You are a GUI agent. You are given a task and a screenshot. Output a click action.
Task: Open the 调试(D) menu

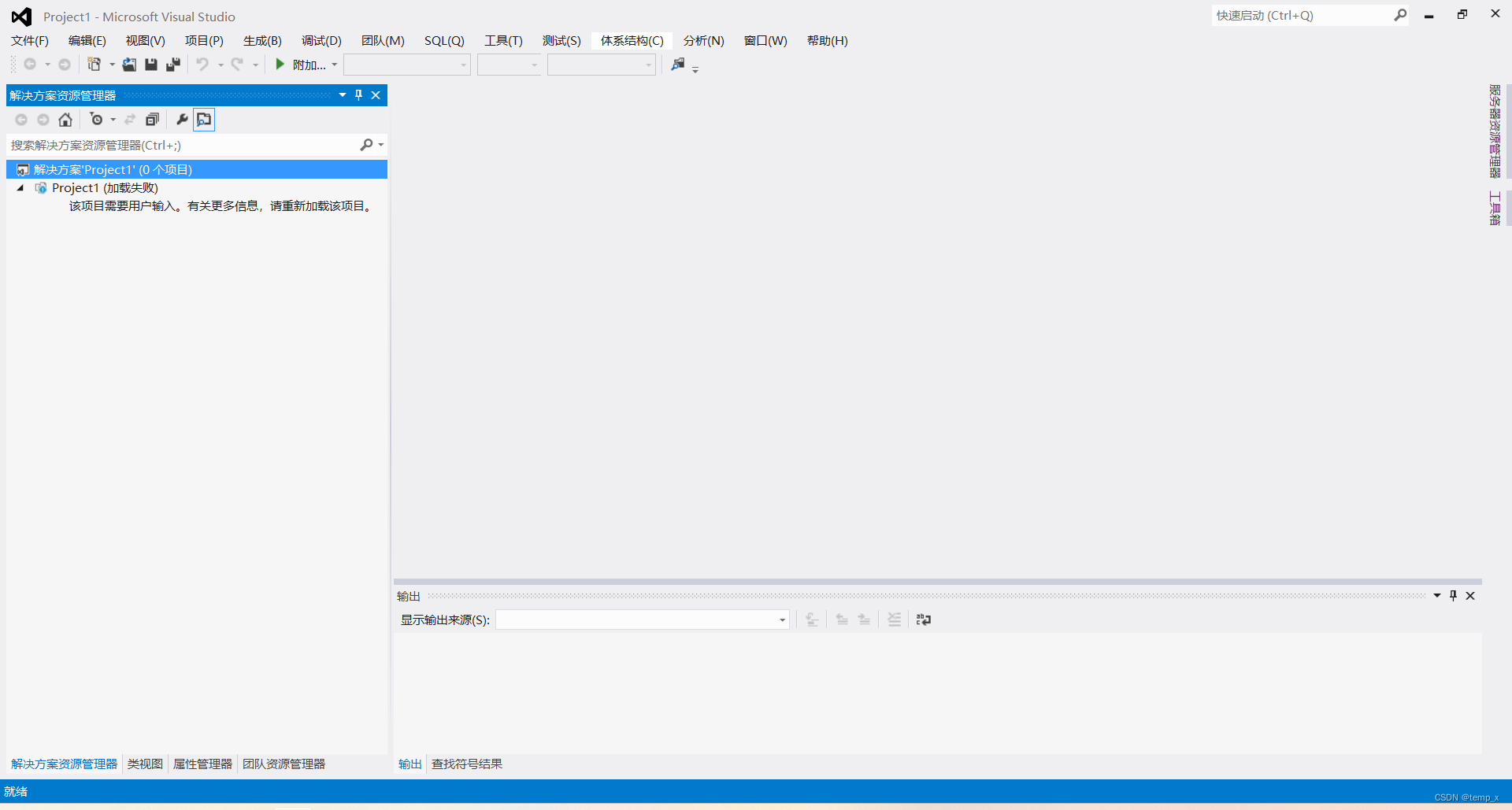321,41
